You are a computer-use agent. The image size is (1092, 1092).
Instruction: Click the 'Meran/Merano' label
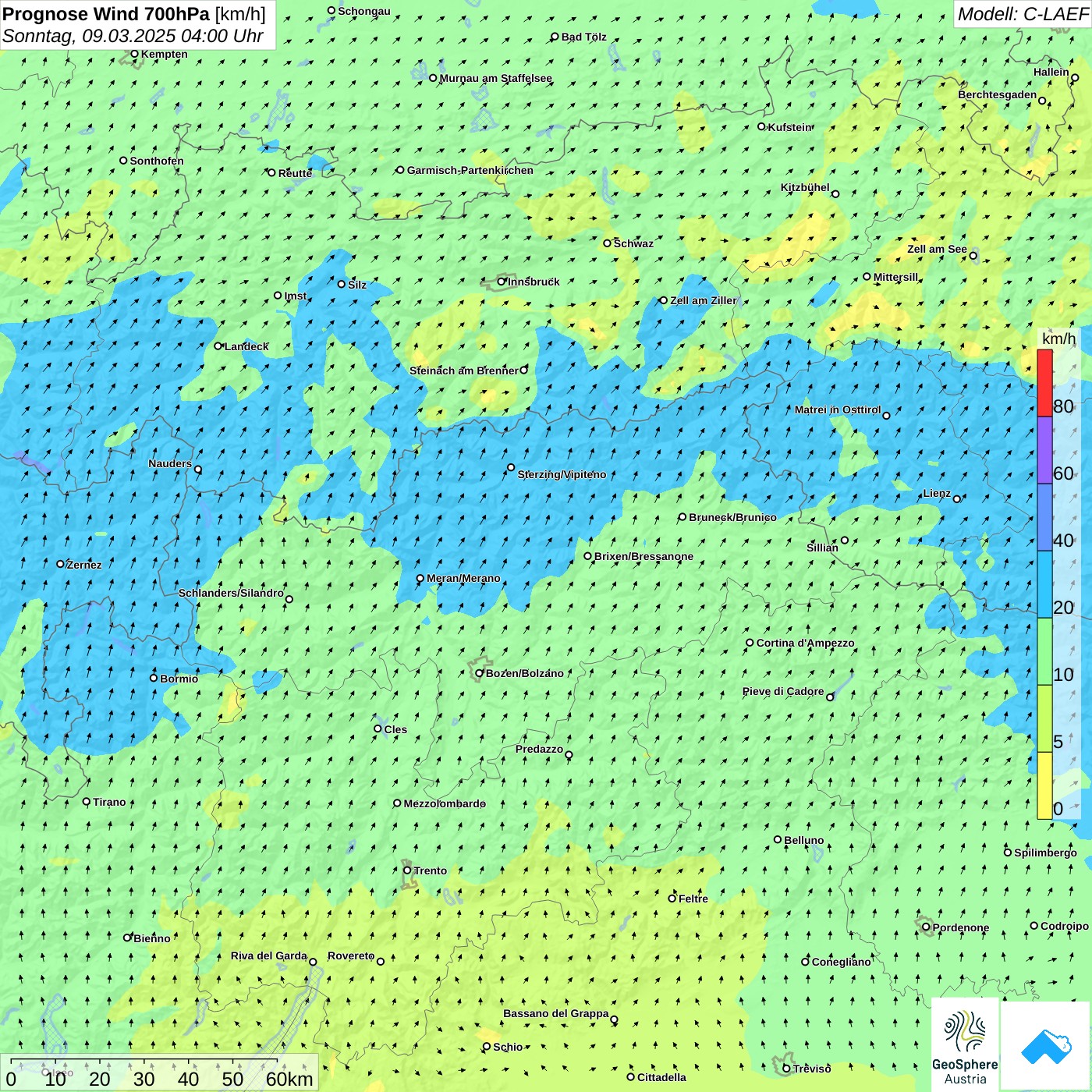[463, 578]
